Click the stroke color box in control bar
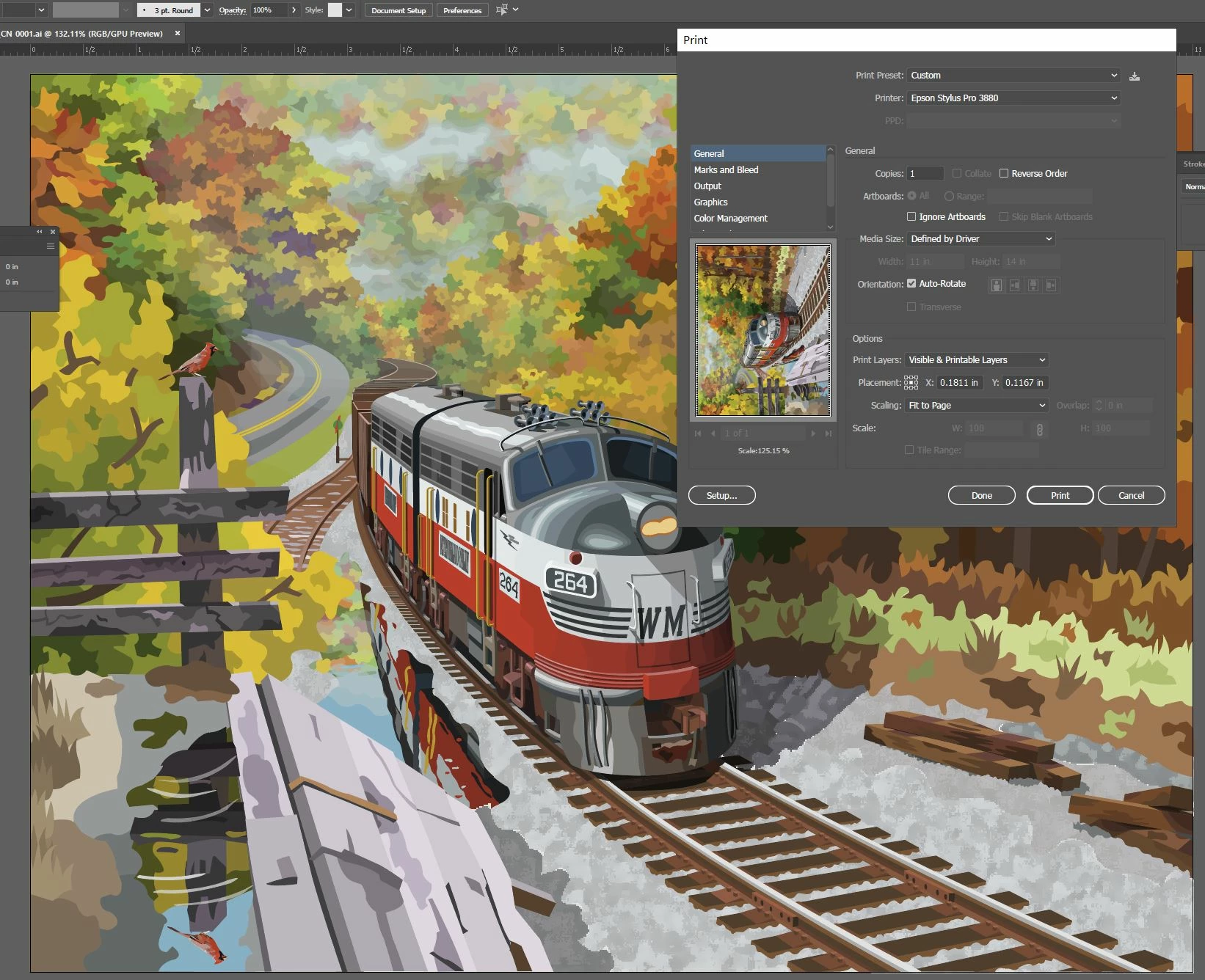 coord(85,10)
